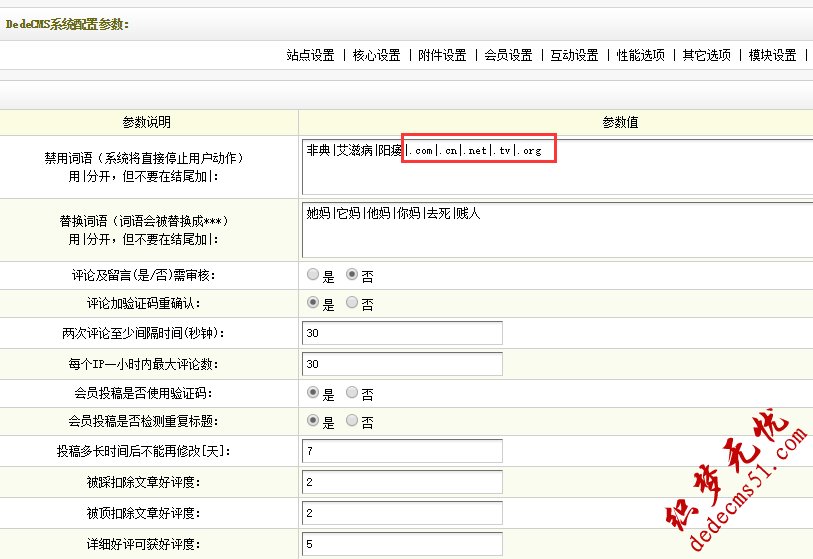The height and width of the screenshot is (559, 813).
Task: Select 否 for 评论加验证码重确认
Action: [352, 302]
